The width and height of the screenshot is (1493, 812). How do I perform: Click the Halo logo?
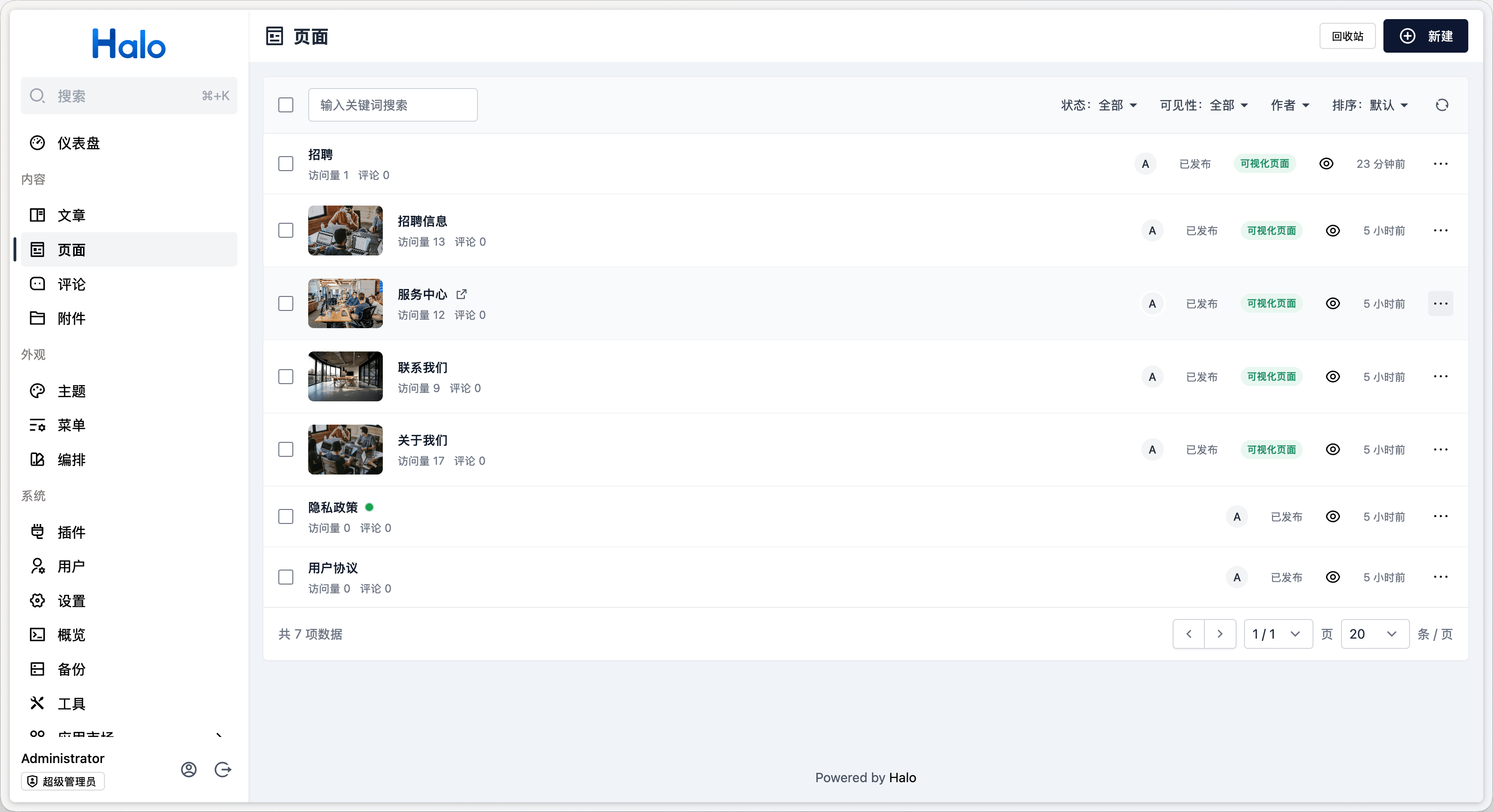click(x=129, y=43)
